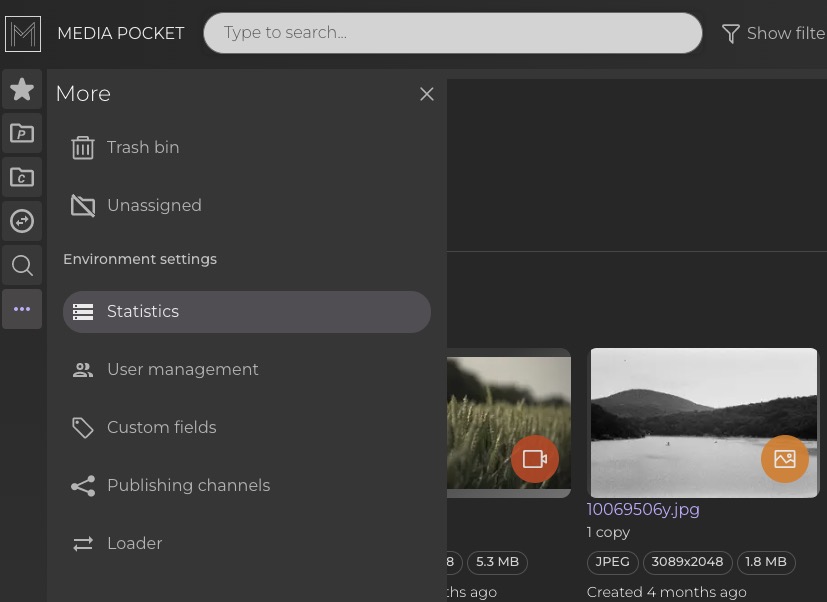
Task: Open the Projects folder sidebar icon
Action: [22, 133]
